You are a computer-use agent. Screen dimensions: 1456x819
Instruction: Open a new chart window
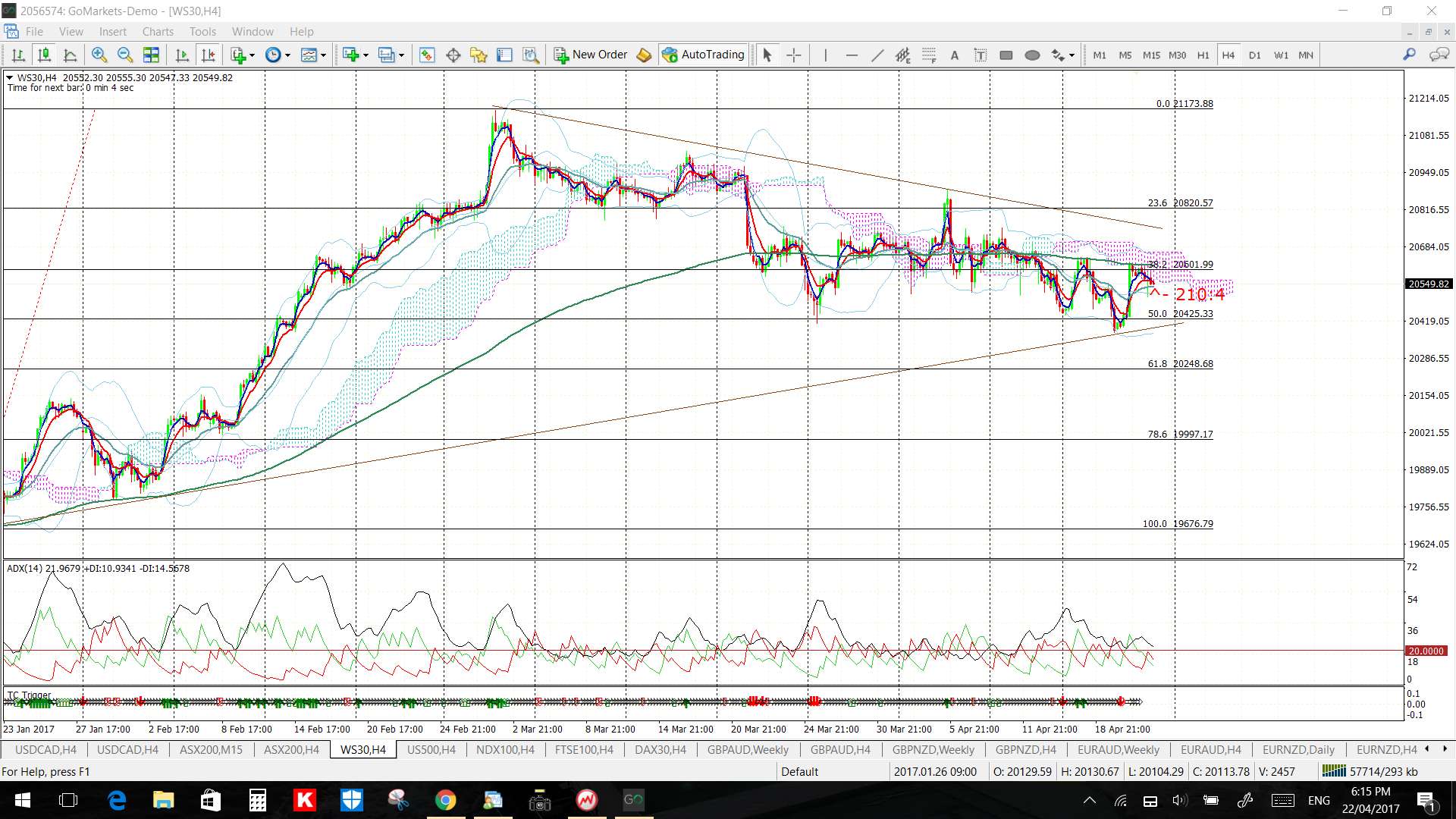350,55
